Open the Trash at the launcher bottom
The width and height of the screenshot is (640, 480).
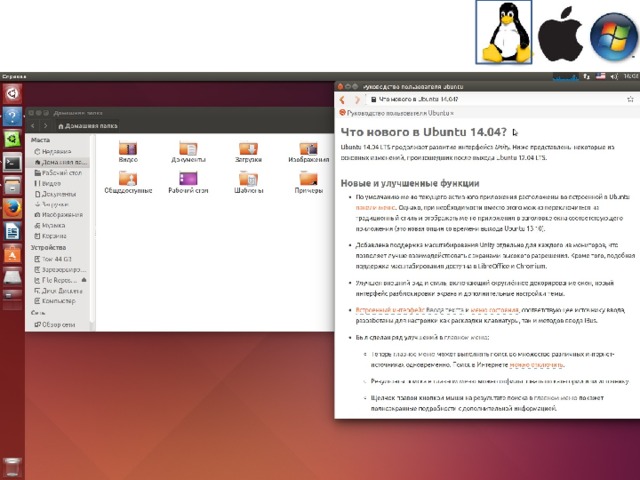(x=12, y=467)
